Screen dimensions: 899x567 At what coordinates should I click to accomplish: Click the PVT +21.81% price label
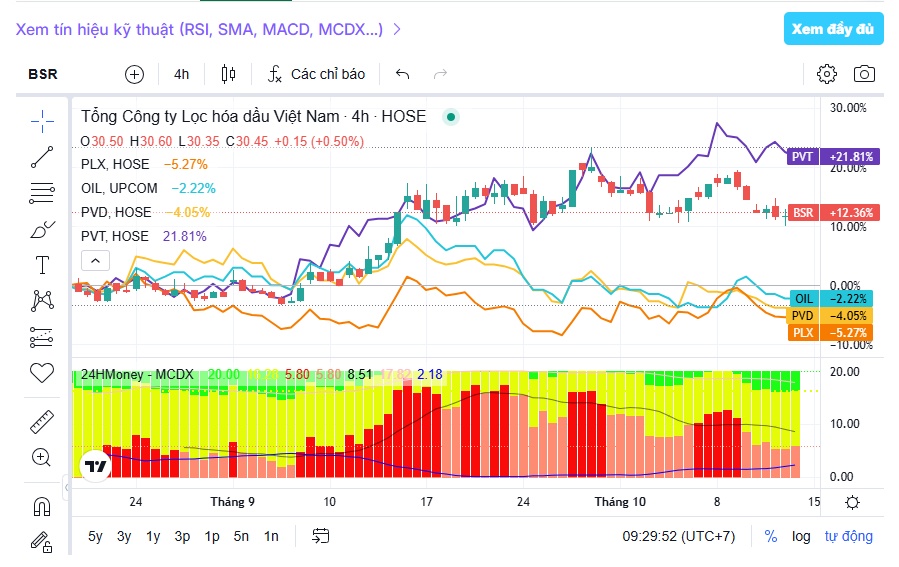(832, 157)
